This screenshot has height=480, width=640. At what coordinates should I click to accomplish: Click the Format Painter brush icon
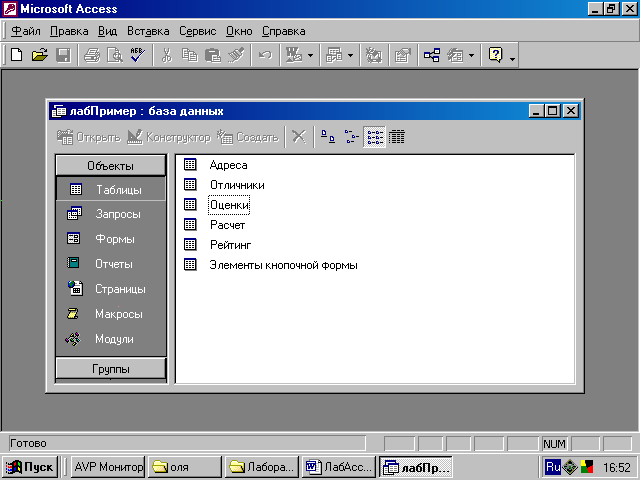coord(236,55)
